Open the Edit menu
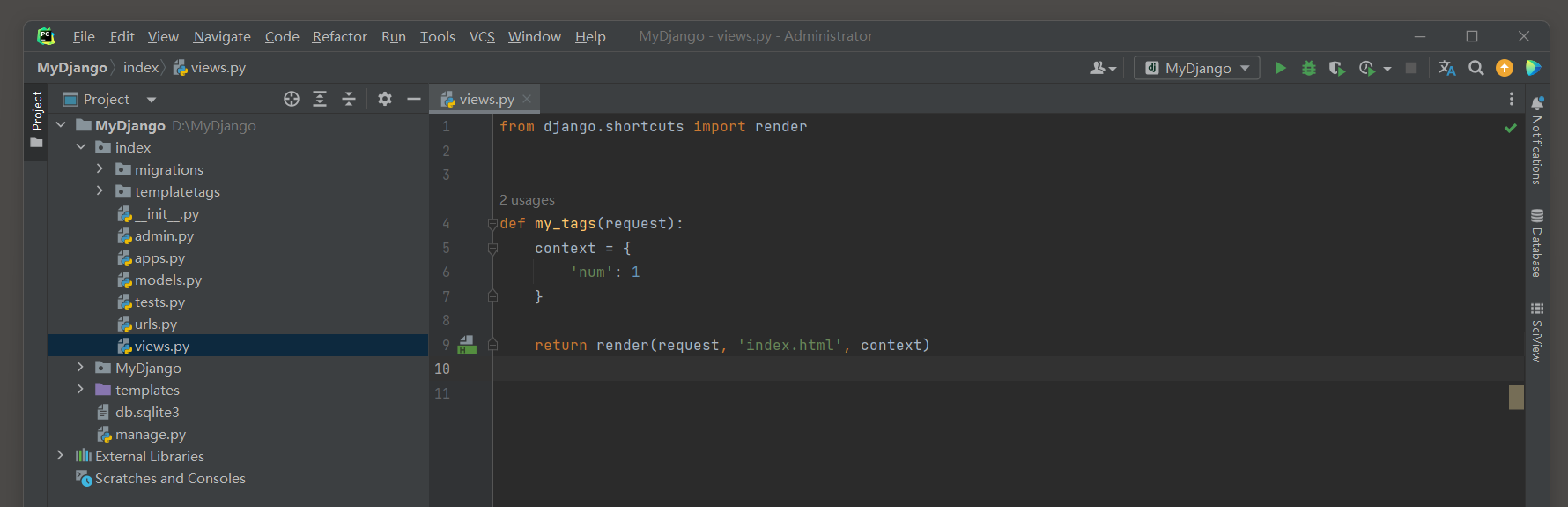 click(122, 36)
